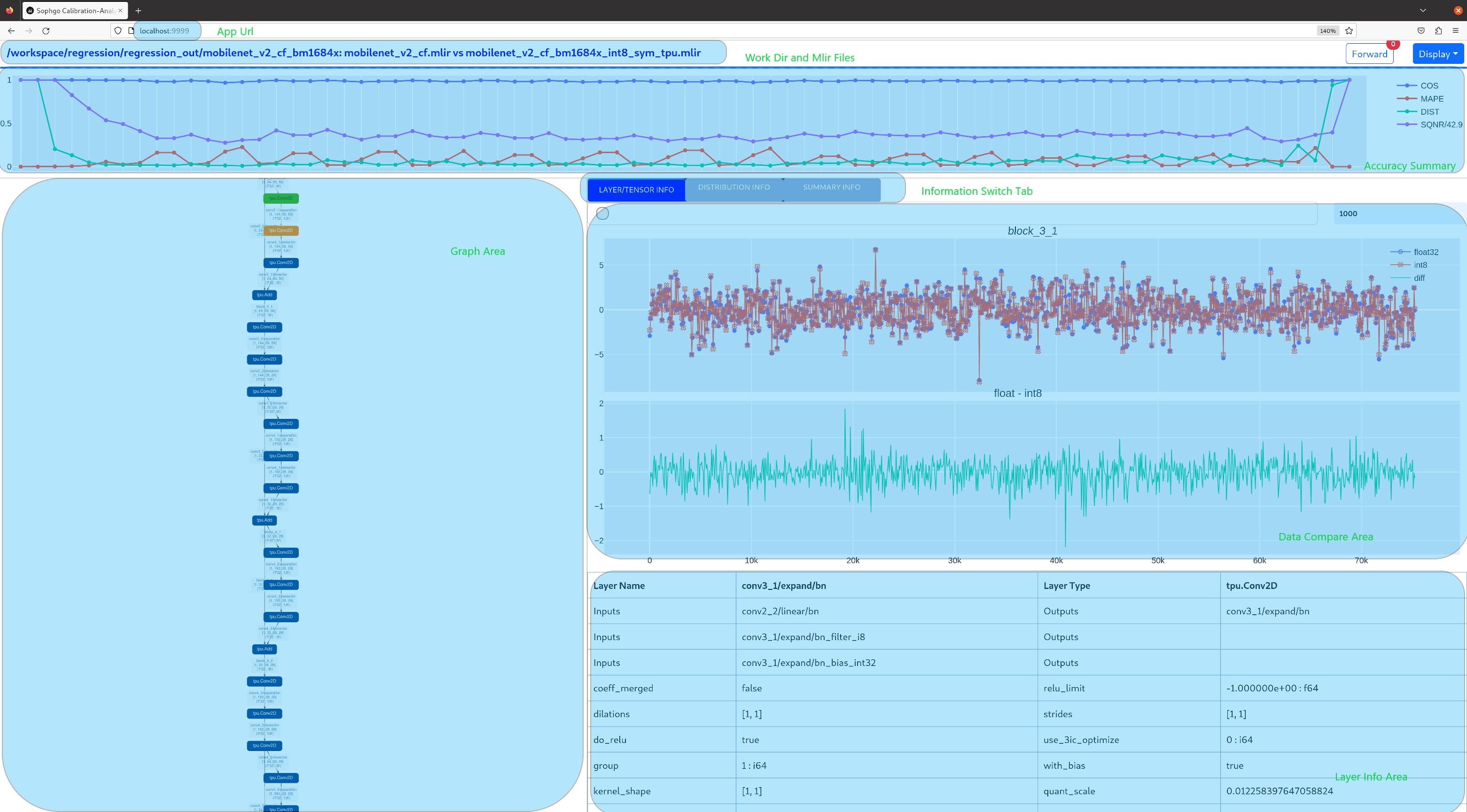Reload the page with refresh icon
The image size is (1467, 812).
click(46, 31)
